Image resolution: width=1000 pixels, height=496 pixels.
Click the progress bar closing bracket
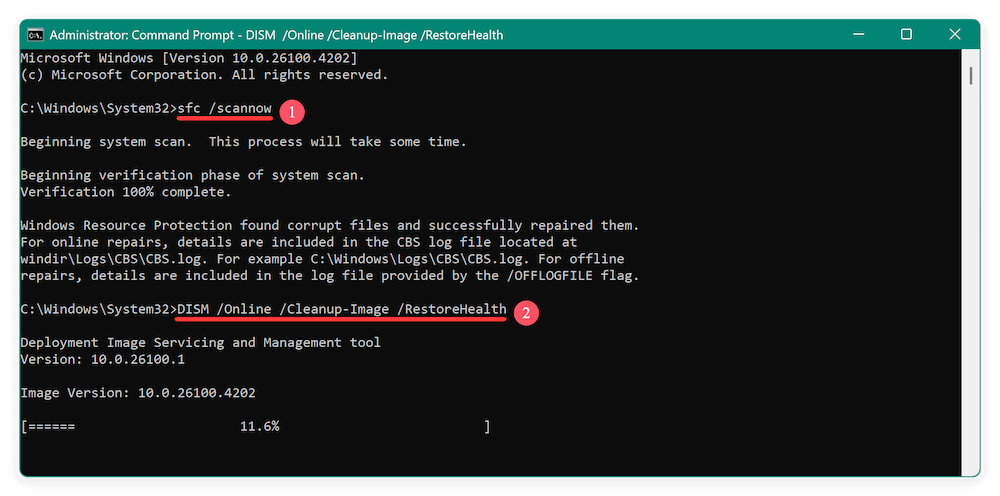pyautogui.click(x=487, y=427)
